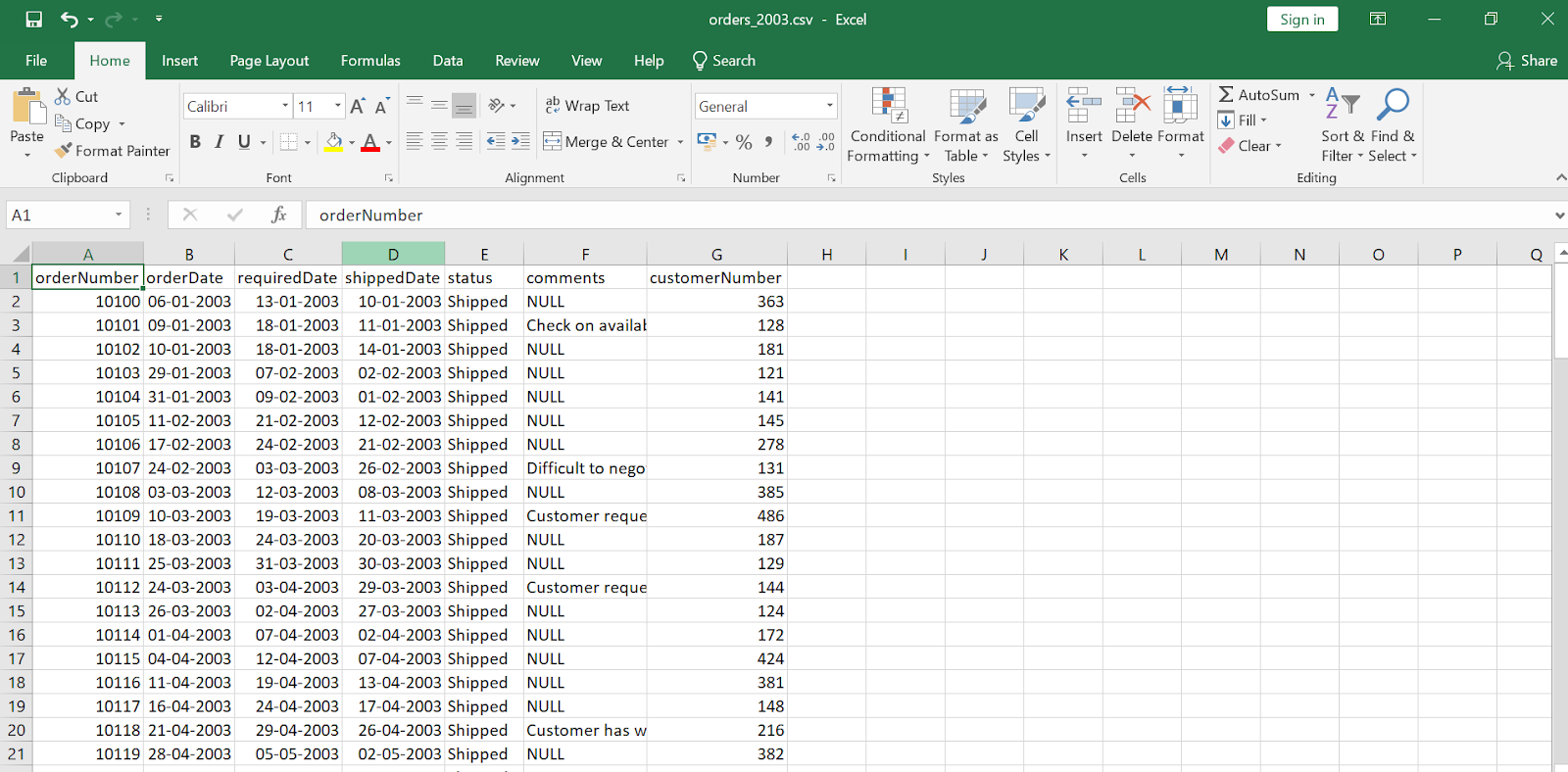Select column D header

click(x=393, y=255)
